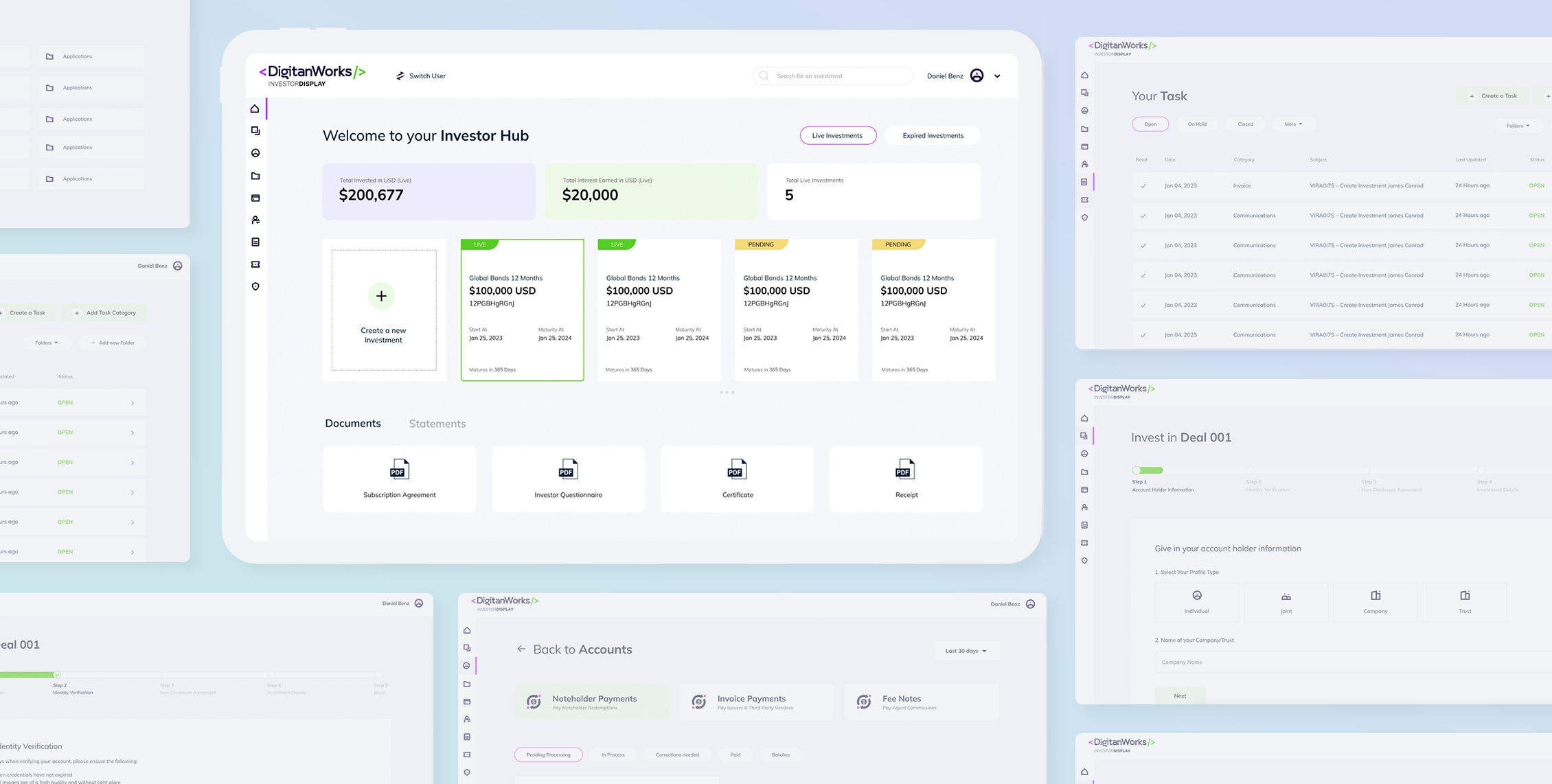Open the tasks list icon in the sidebar
Image resolution: width=1552 pixels, height=784 pixels.
(x=255, y=242)
